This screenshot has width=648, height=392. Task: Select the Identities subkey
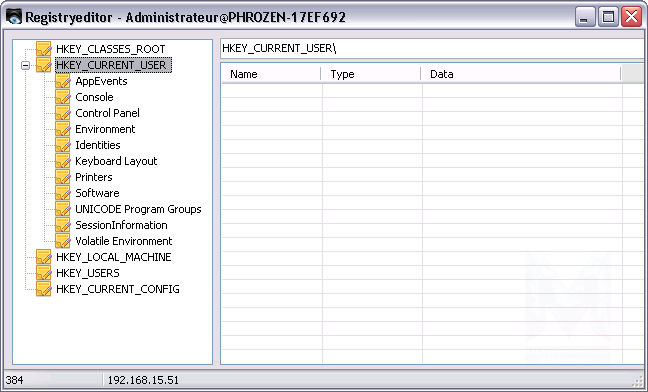click(x=98, y=145)
